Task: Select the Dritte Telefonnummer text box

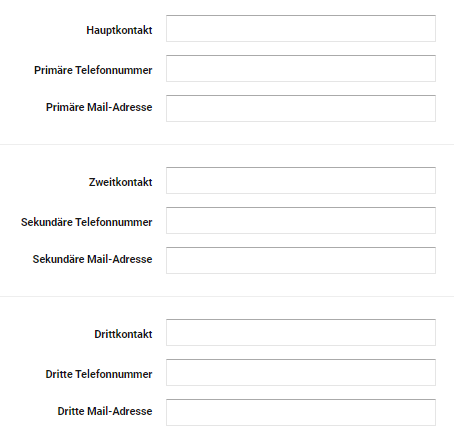Action: click(301, 373)
